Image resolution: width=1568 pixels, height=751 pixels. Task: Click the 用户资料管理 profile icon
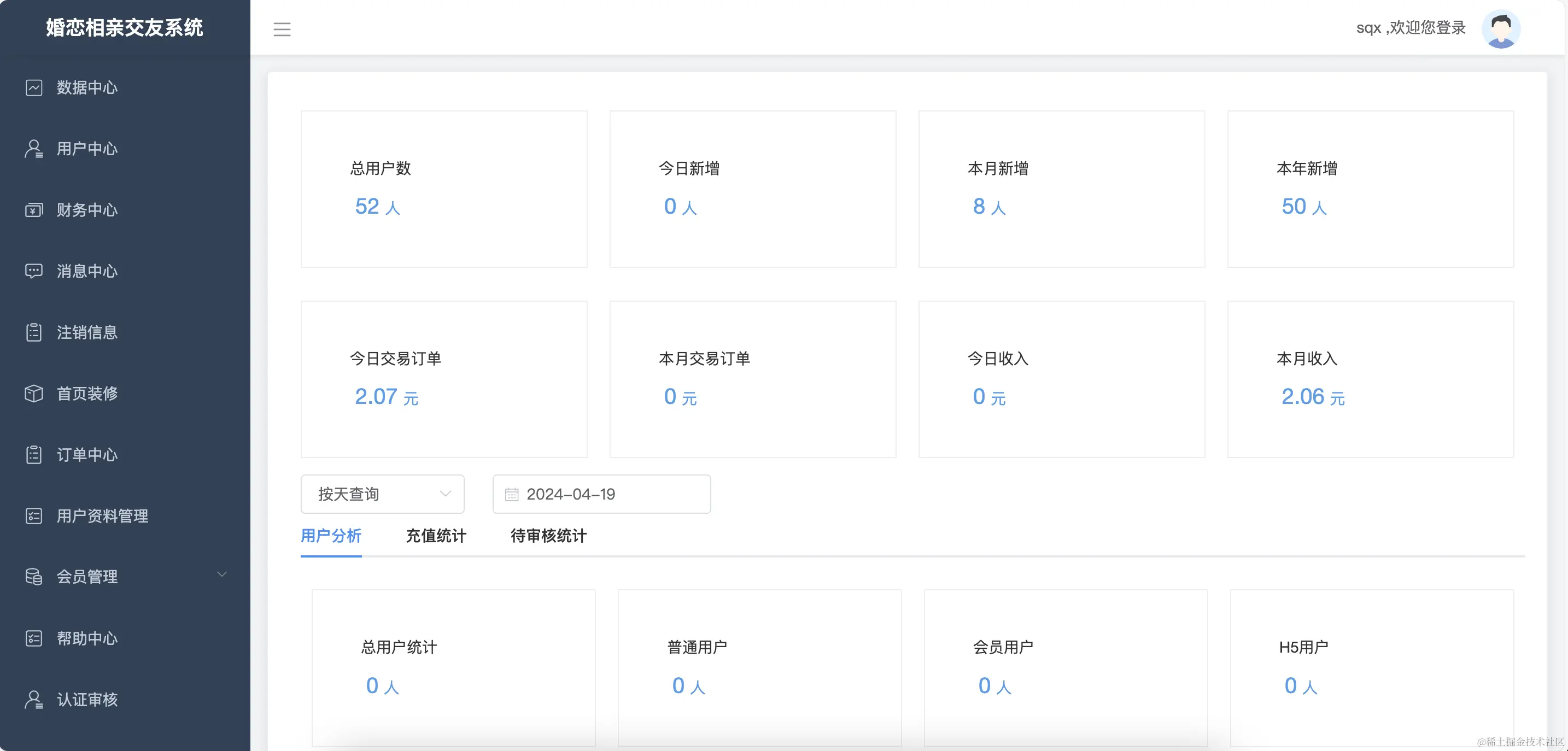pos(33,516)
